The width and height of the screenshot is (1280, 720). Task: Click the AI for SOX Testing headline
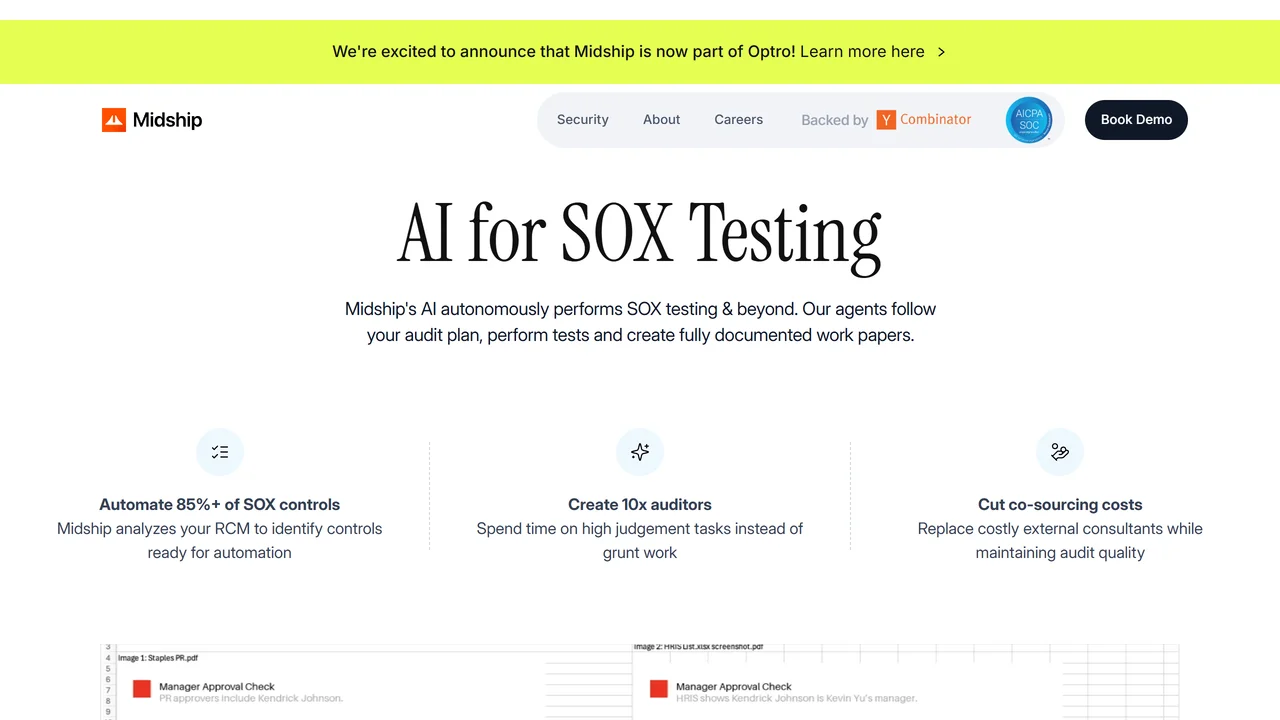640,234
